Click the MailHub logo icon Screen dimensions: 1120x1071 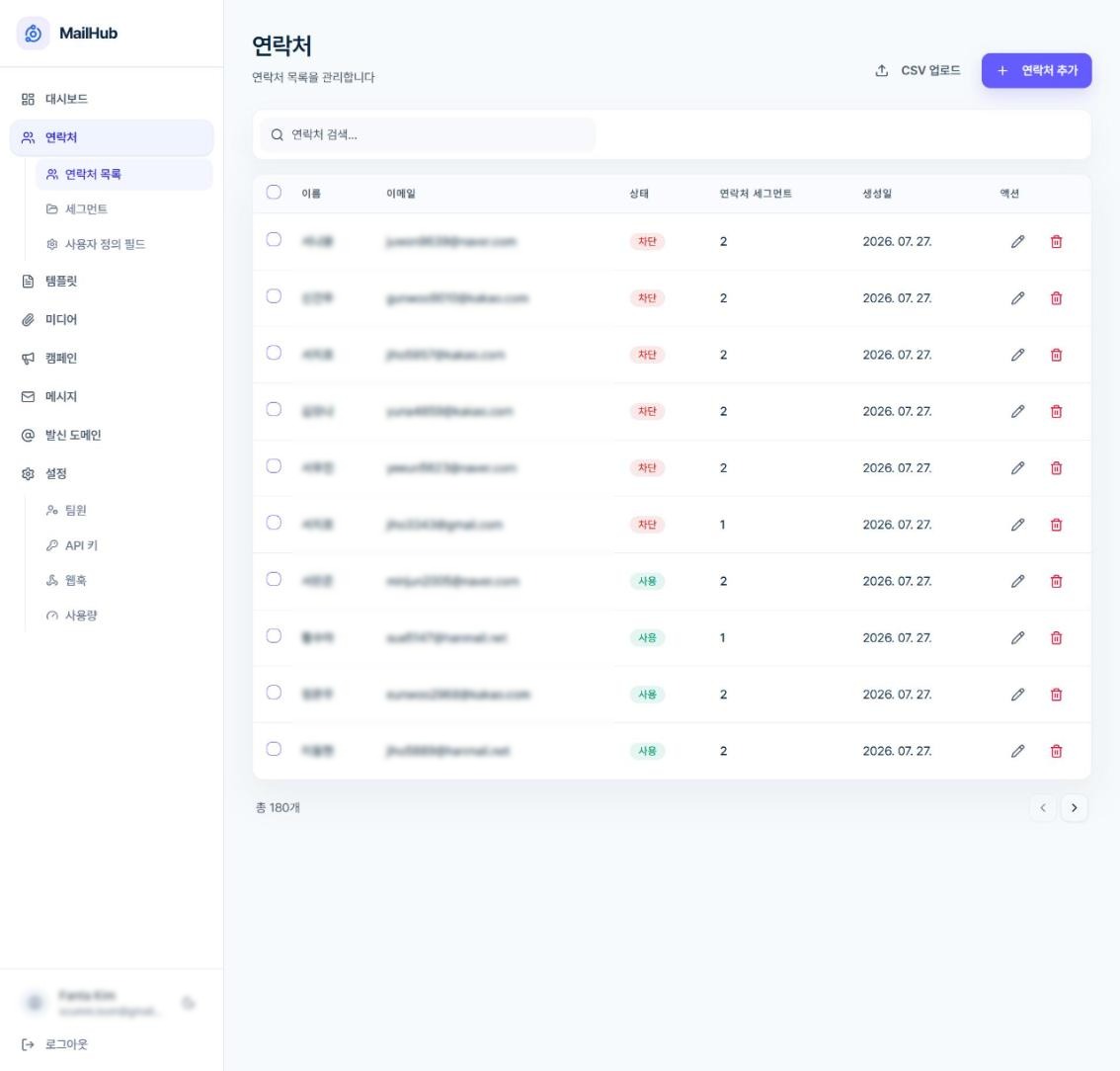pos(33,33)
